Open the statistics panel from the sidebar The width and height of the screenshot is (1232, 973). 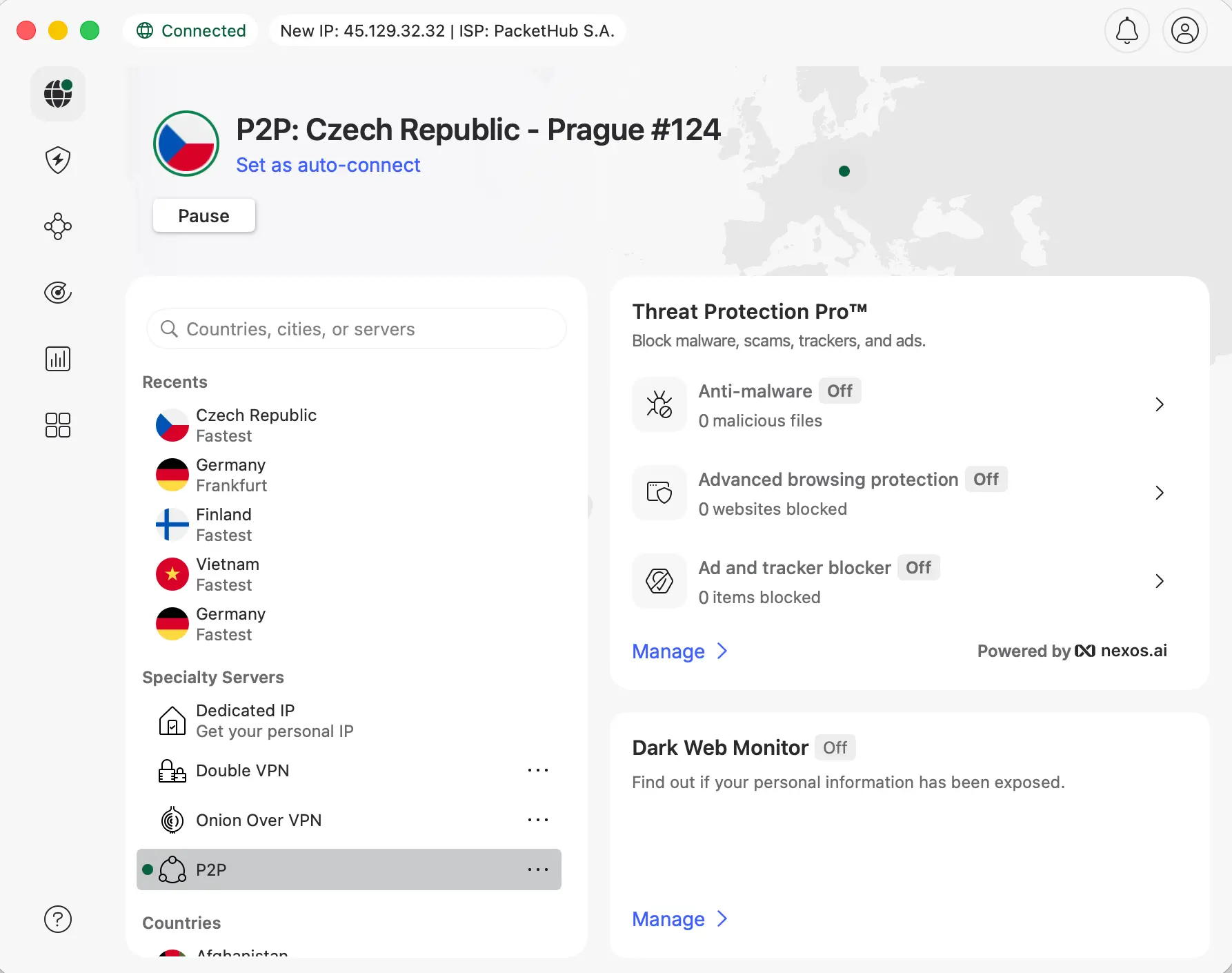57,358
